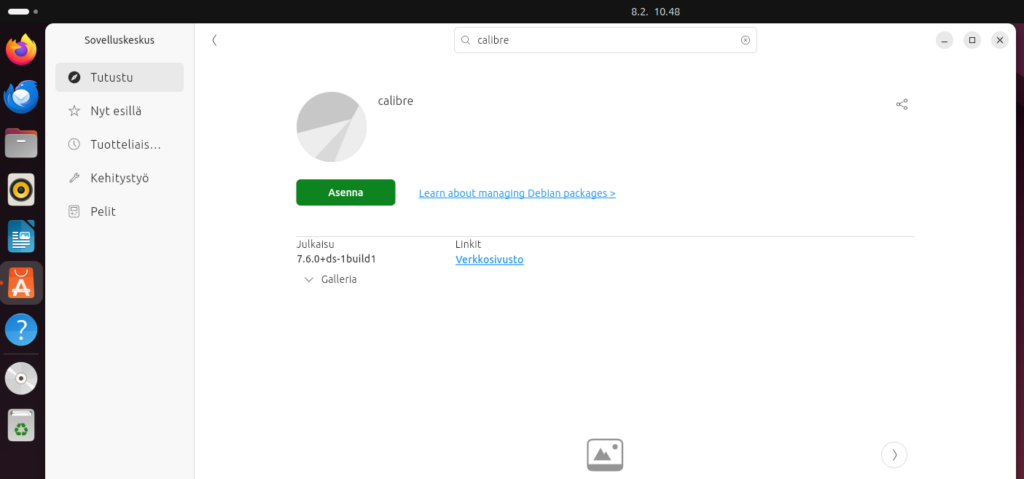Open the Trash in the dock
This screenshot has width=1024, height=479.
(x=21, y=425)
